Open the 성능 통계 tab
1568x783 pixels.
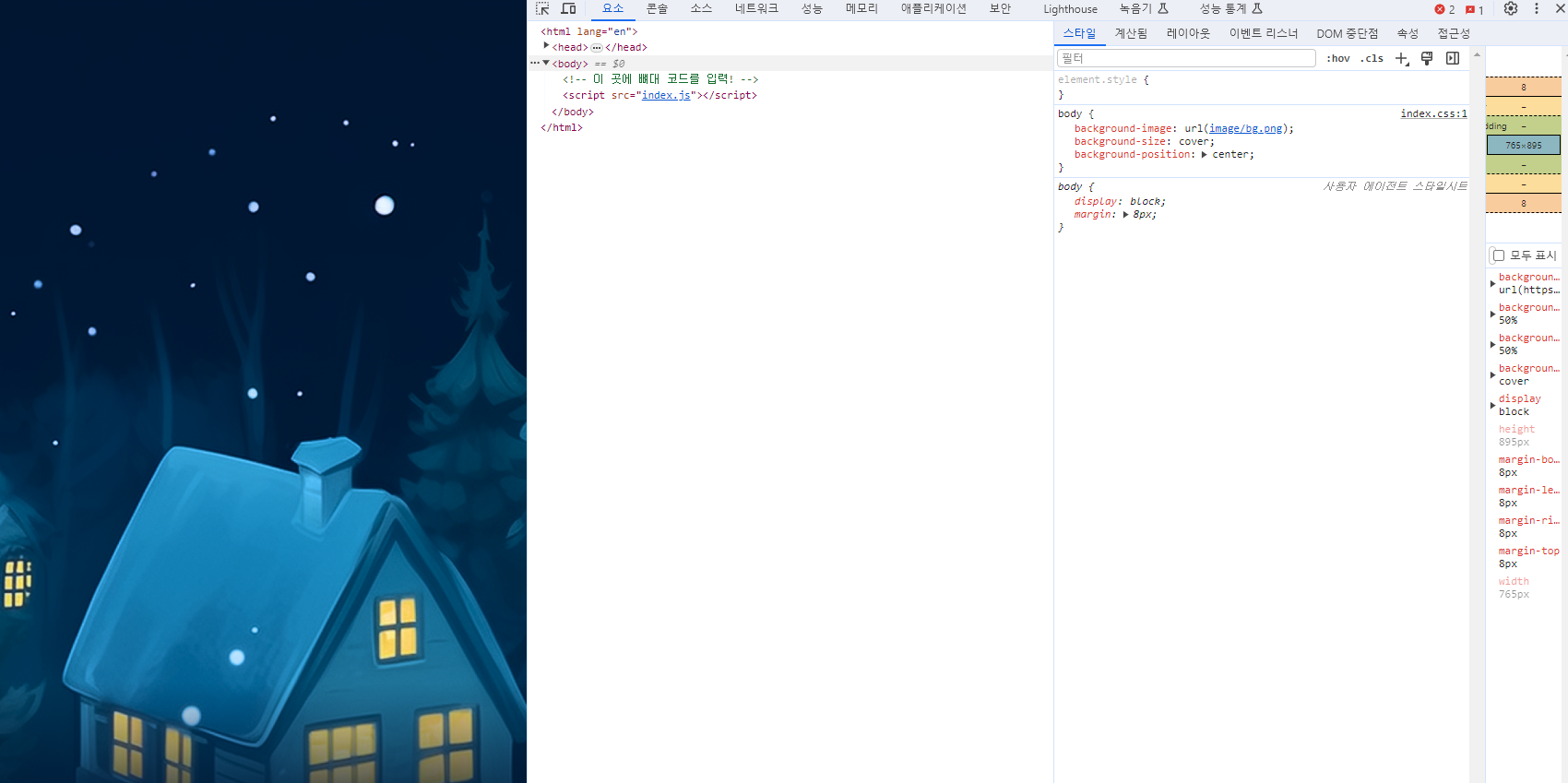pos(1230,9)
